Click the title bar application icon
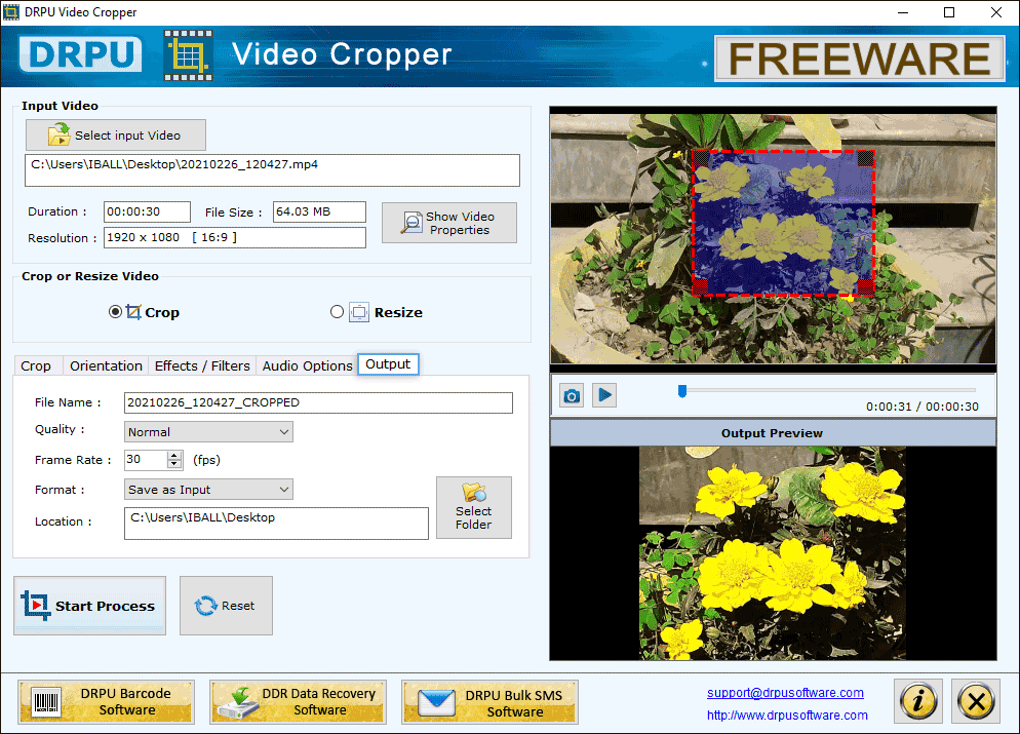1020x734 pixels. click(11, 12)
